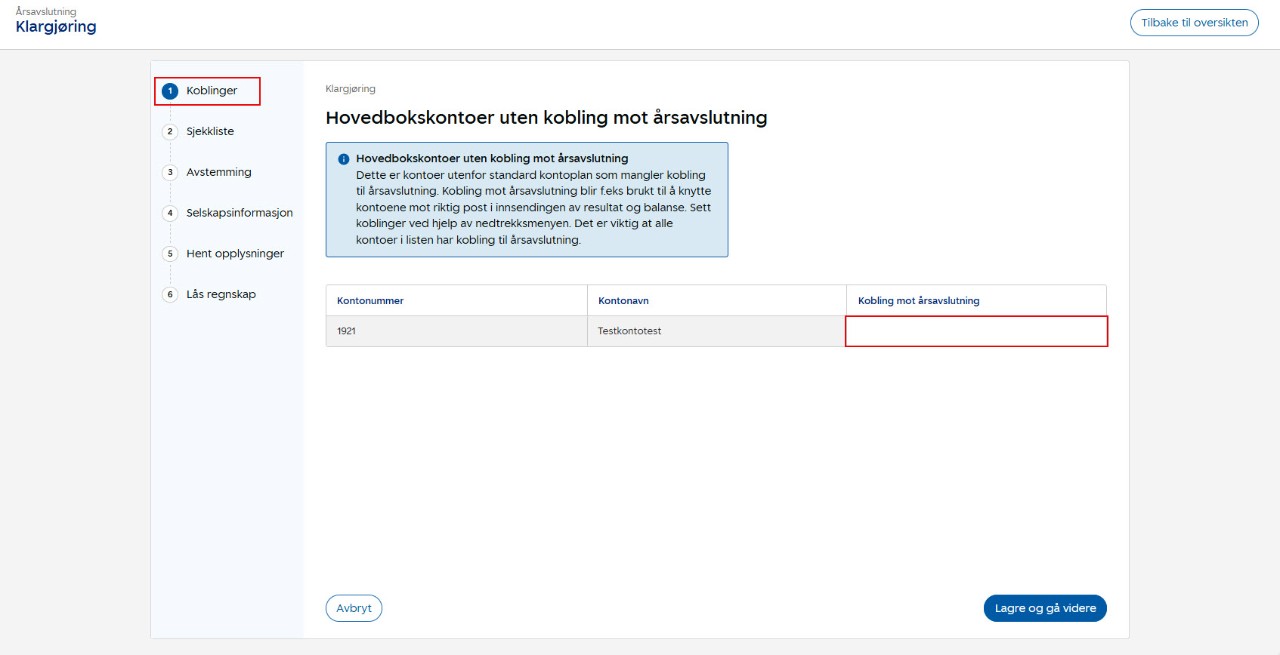Switch to the Avstemming step
The image size is (1280, 655).
click(x=219, y=172)
